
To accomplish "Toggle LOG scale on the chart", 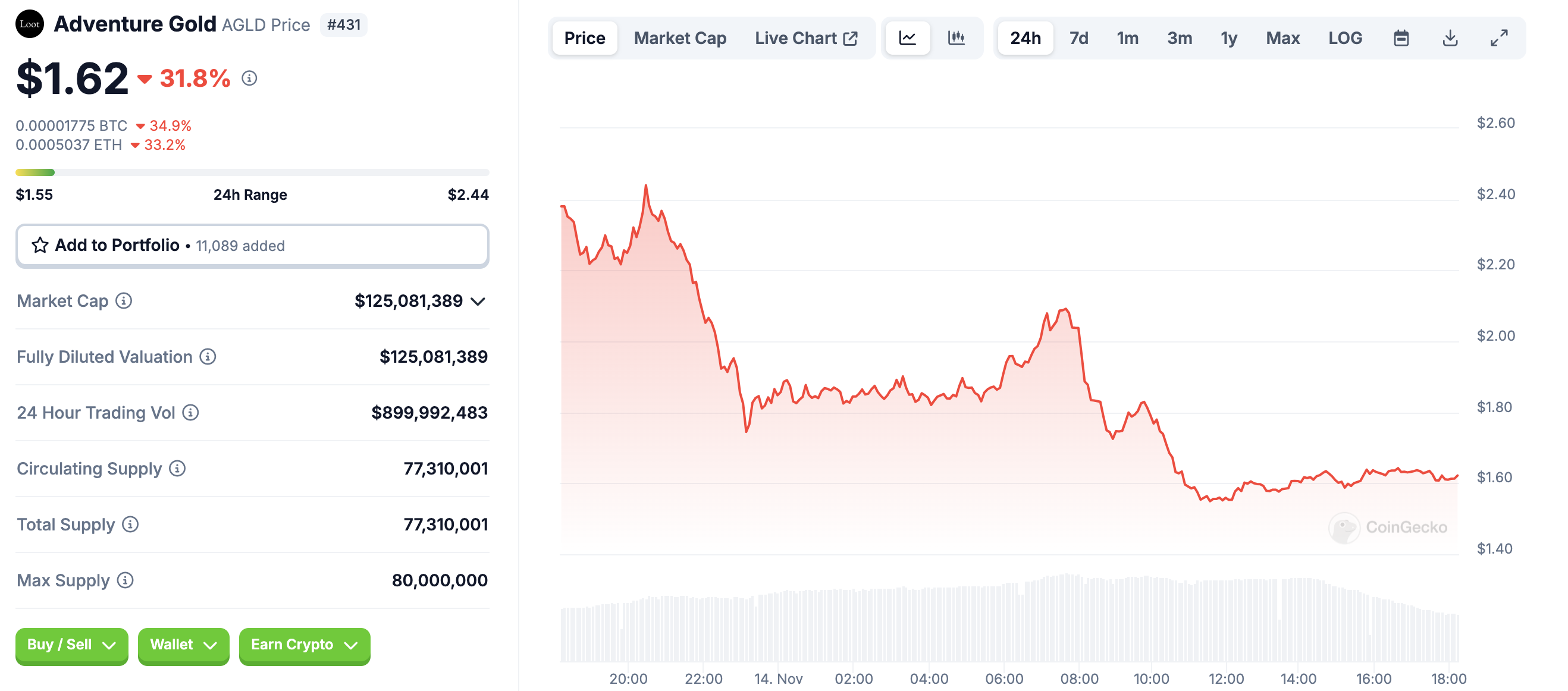I will (x=1344, y=38).
